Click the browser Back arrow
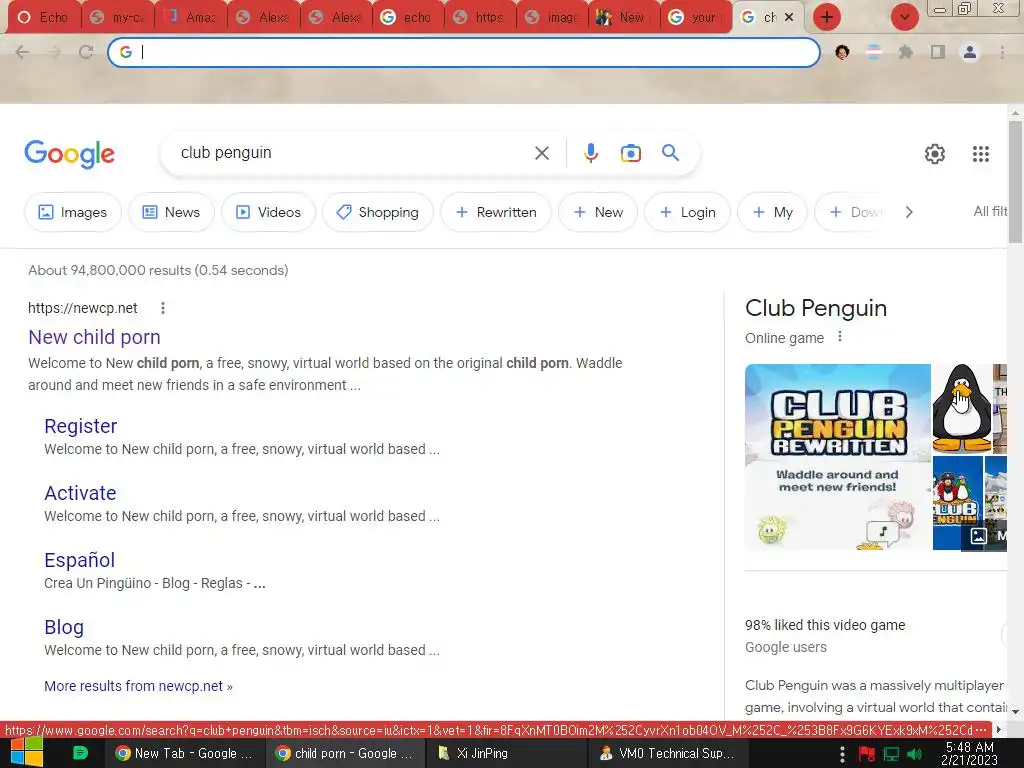The width and height of the screenshot is (1024, 768). coord(22,52)
